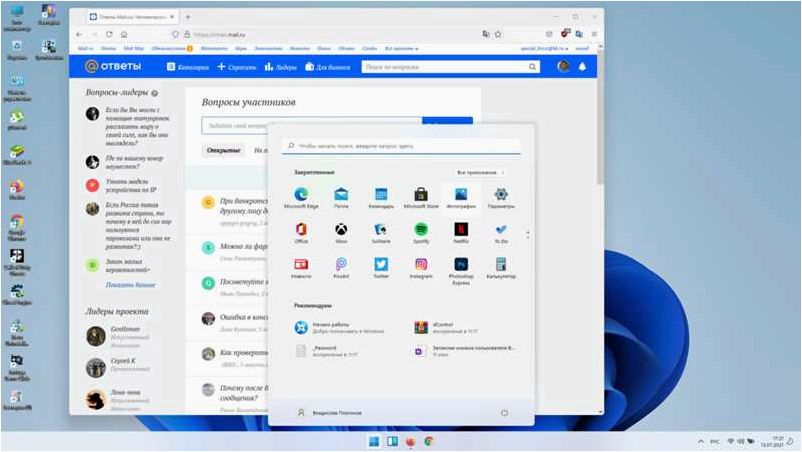This screenshot has height=452, width=802.
Task: Open the eControl recommended item
Action: [x=446, y=328]
